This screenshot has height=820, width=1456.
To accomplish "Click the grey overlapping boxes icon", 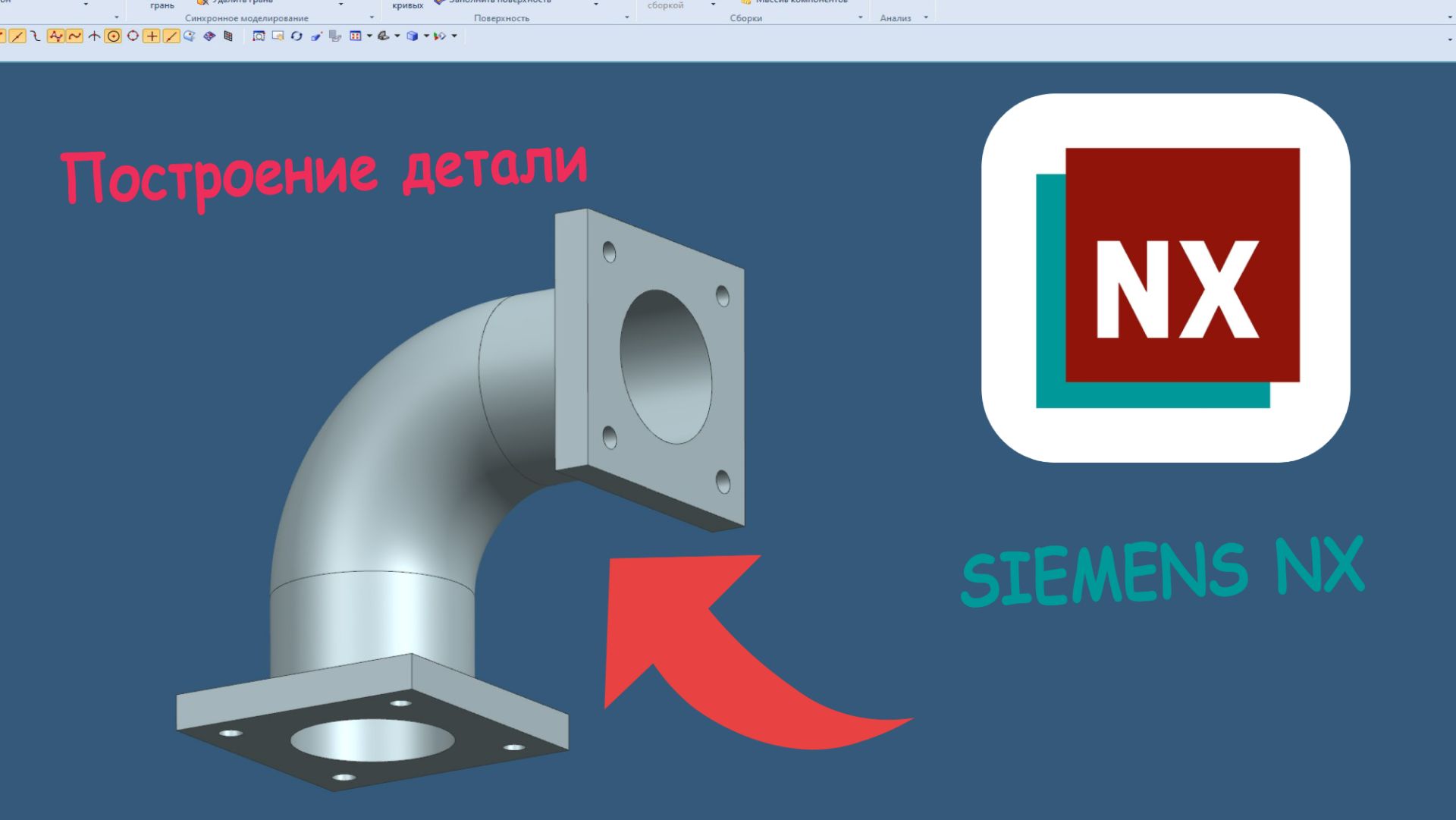I will pyautogui.click(x=335, y=36).
